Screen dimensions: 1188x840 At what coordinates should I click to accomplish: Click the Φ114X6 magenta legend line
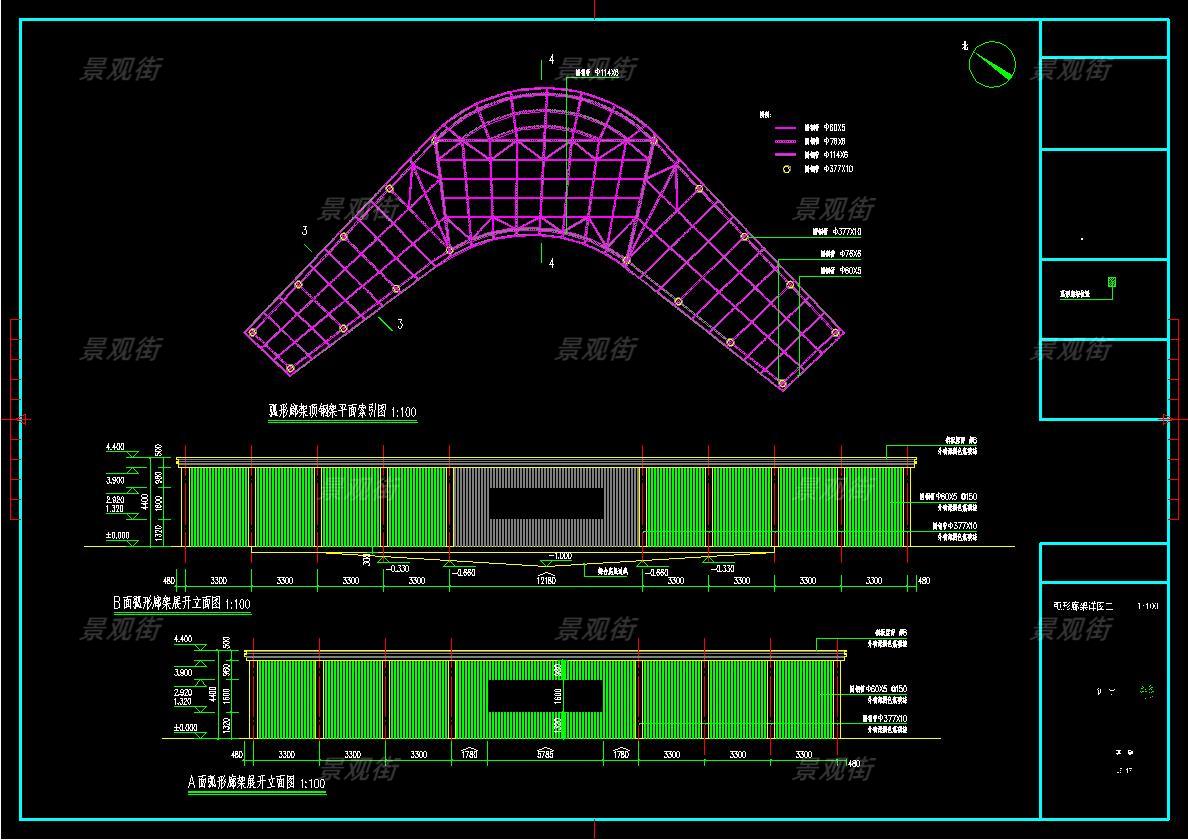click(785, 155)
